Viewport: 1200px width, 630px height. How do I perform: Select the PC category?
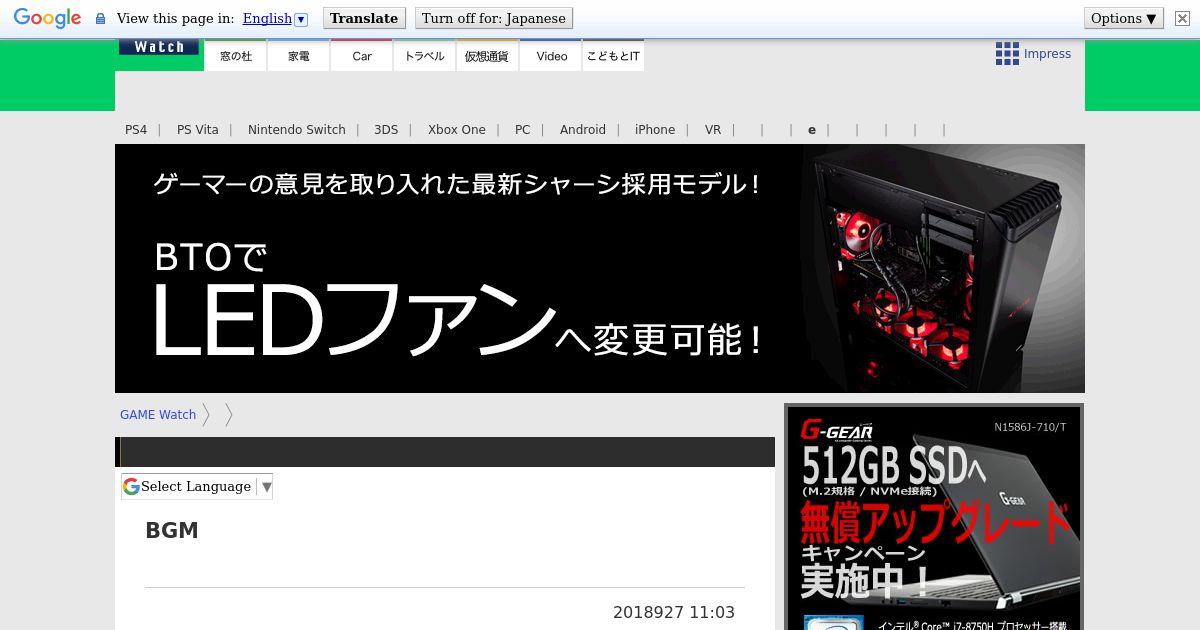[523, 130]
